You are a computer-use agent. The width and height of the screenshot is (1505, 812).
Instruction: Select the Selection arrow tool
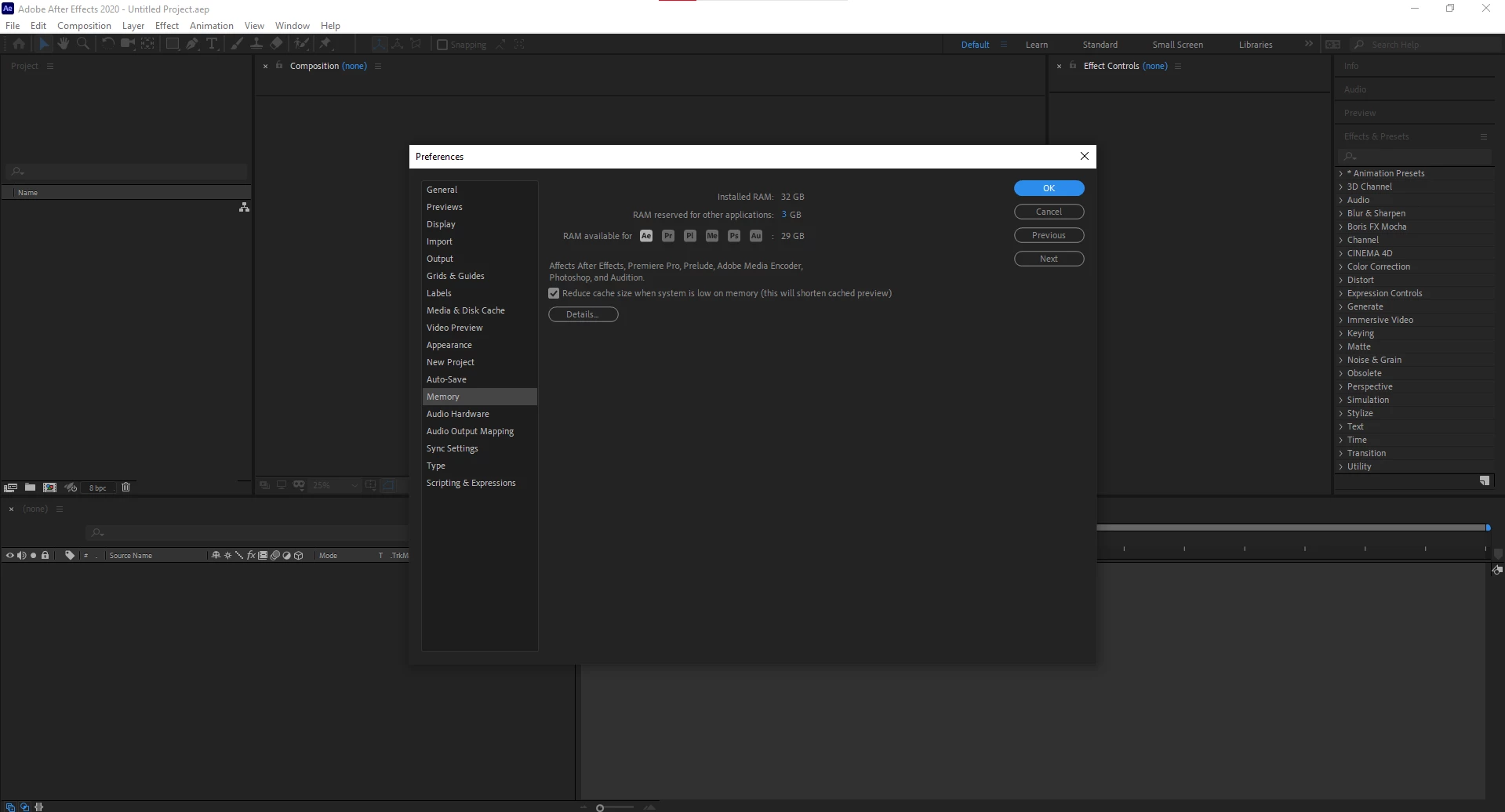44,44
